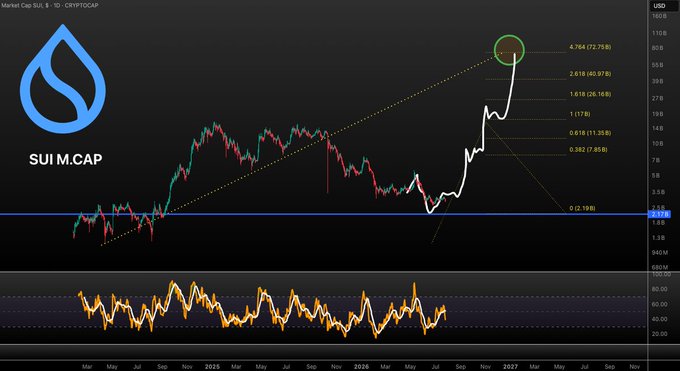Click the 55B price axis value
Viewport: 680px width, 371px height.
tap(658, 65)
